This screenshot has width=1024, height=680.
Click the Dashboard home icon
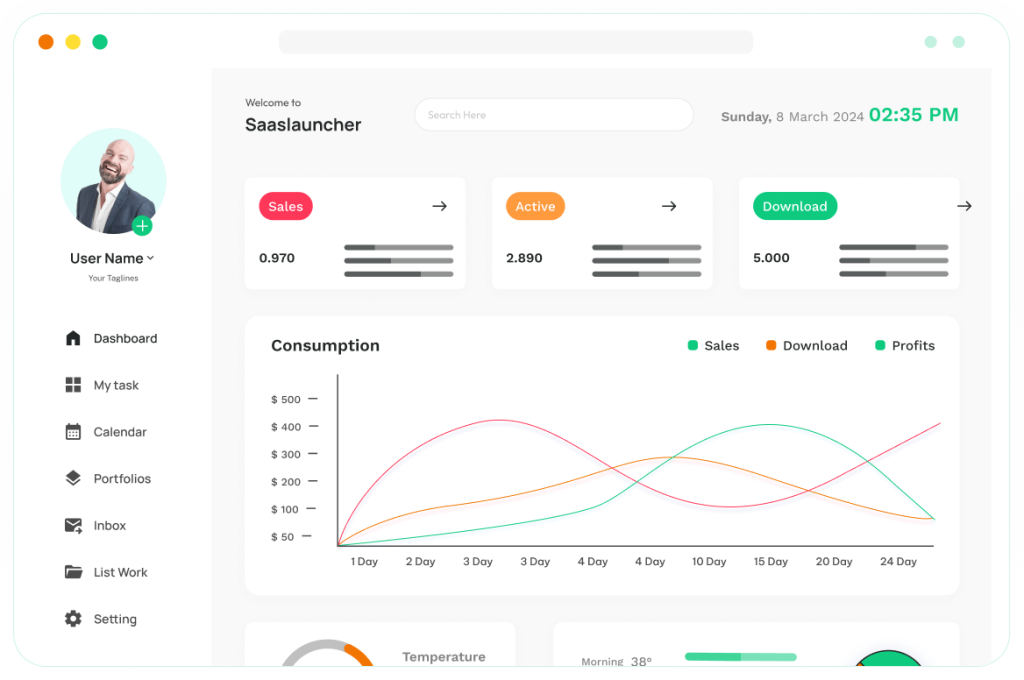(73, 338)
